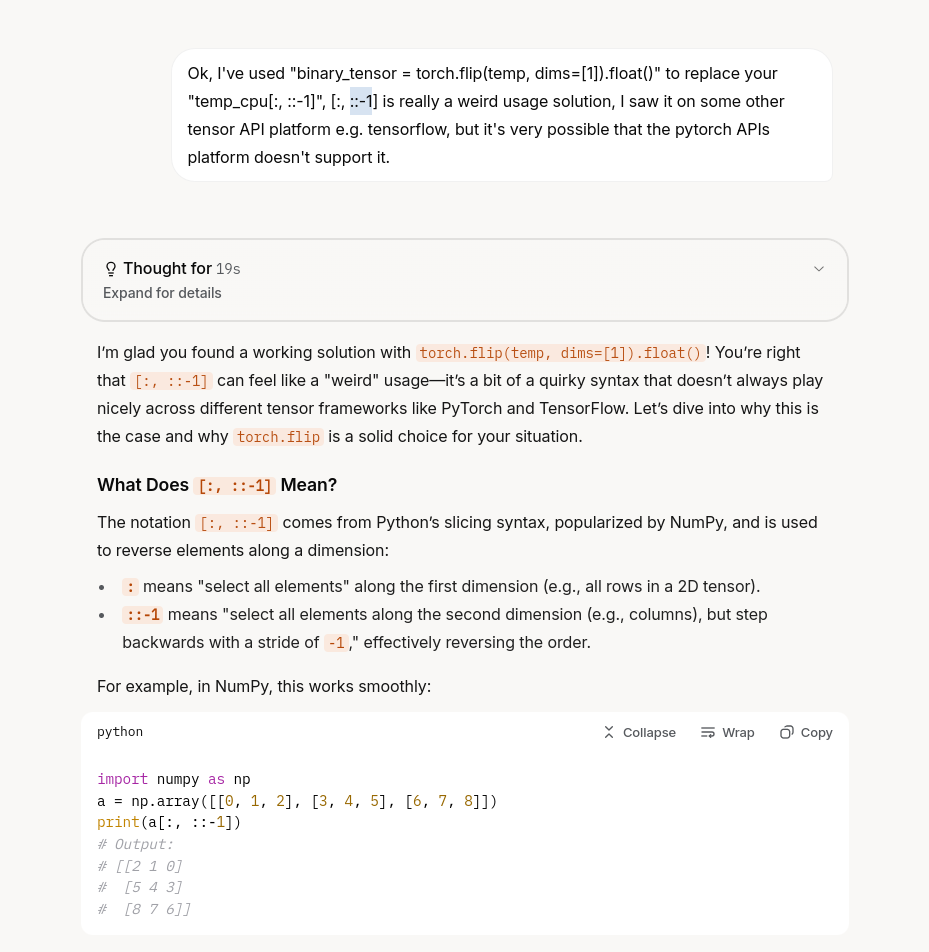The image size is (929, 952).
Task: Click the lightbulb icon beside Thought
Action: click(111, 269)
